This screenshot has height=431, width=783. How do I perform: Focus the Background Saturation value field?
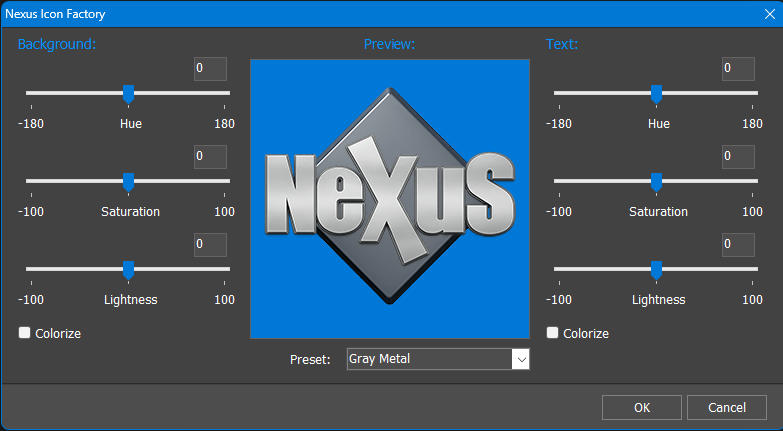(x=210, y=157)
